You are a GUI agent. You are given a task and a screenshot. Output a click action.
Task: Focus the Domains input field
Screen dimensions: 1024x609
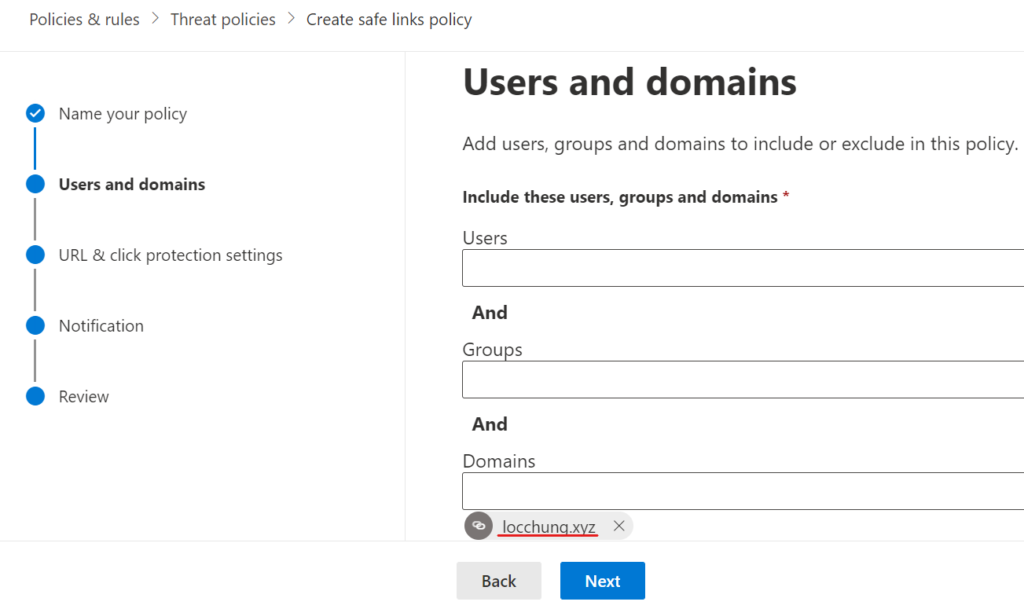pyautogui.click(x=743, y=491)
